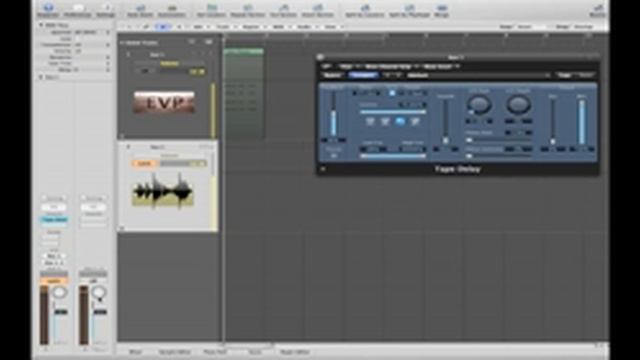
Task: Select the EVP instrument track icon
Action: 164,102
